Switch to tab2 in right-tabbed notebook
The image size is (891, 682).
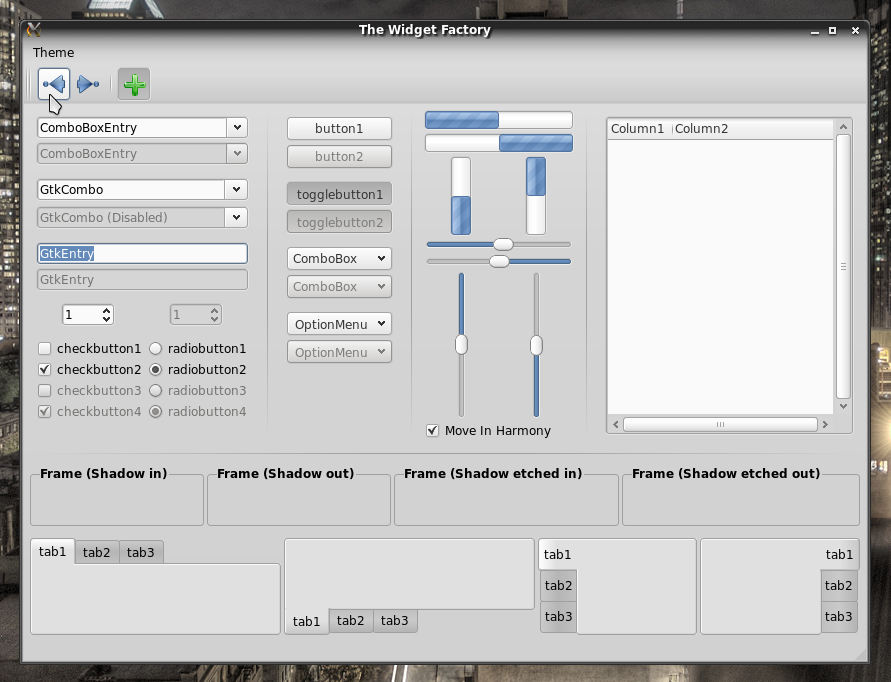839,585
